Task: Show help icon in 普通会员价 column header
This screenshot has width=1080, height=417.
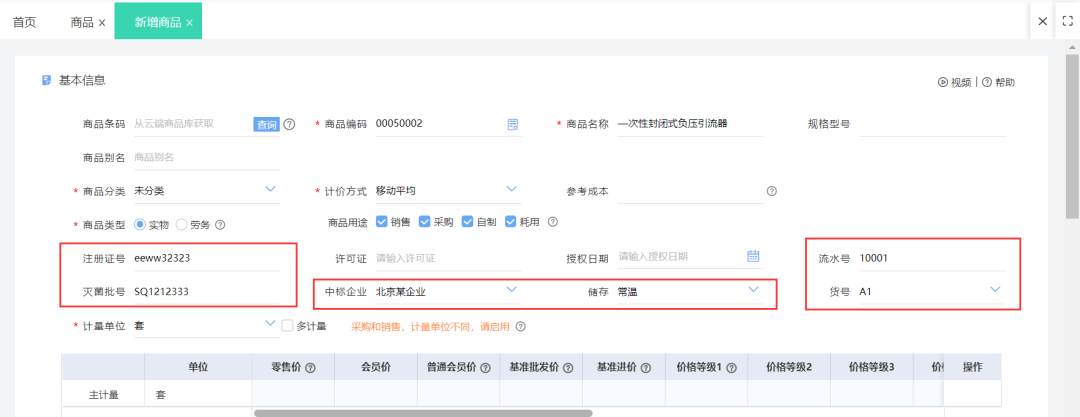Action: click(486, 368)
